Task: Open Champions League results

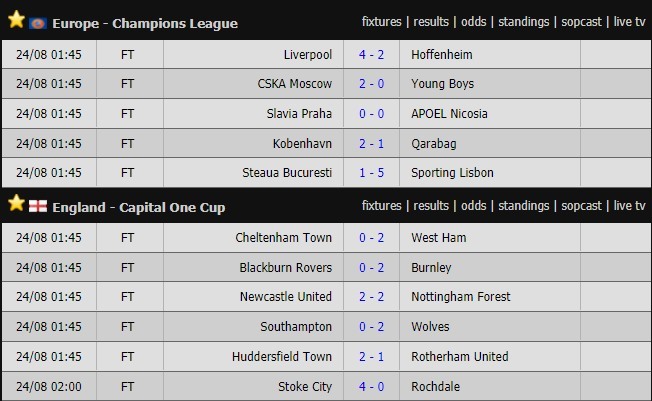Action: click(431, 22)
